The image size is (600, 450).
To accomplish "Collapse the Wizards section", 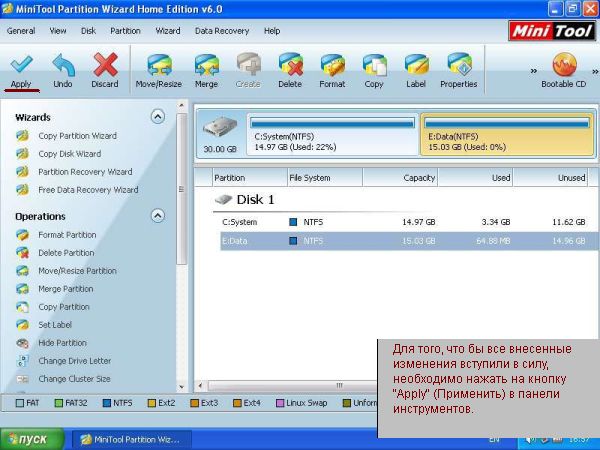I will [x=158, y=116].
